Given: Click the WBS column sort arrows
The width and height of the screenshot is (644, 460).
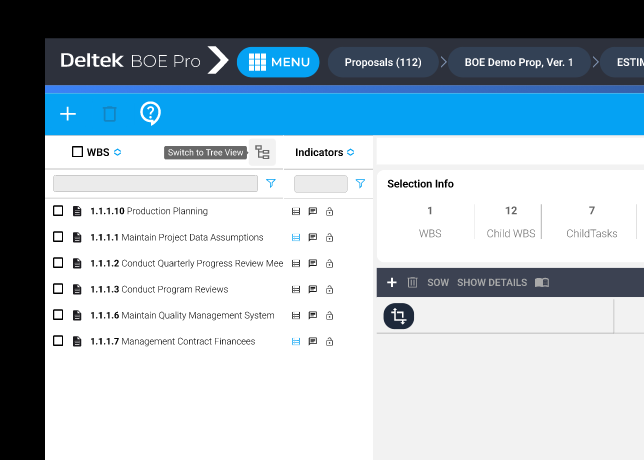Looking at the screenshot, I should point(117,152).
